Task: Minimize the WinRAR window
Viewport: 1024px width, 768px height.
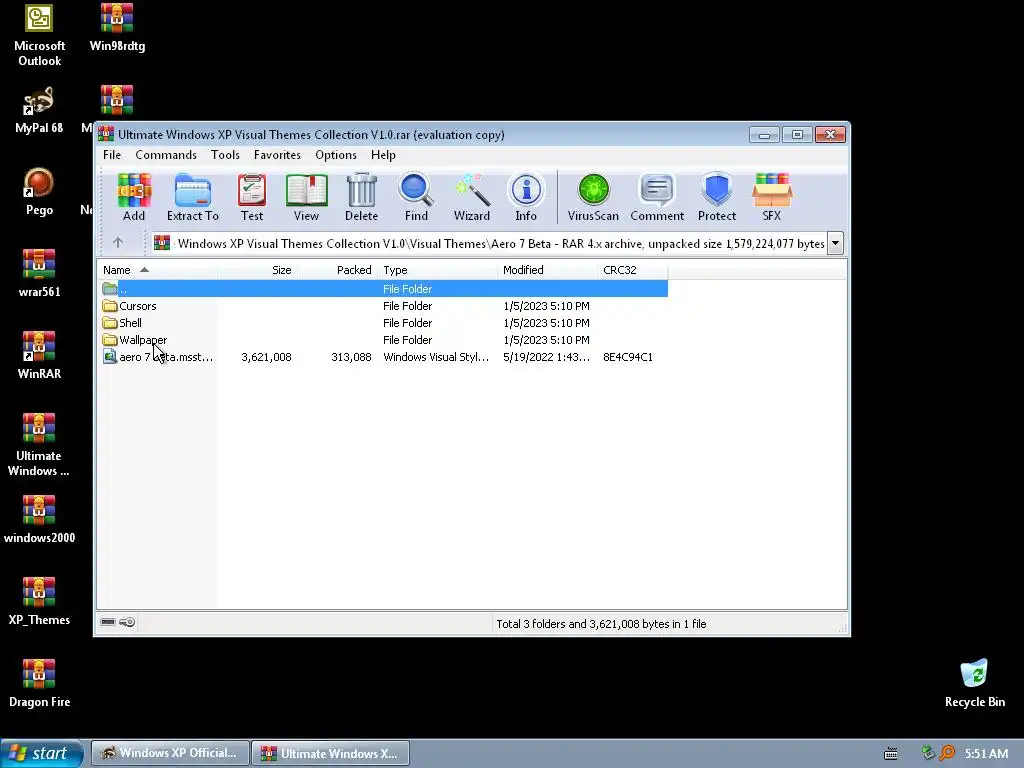Action: coord(764,135)
